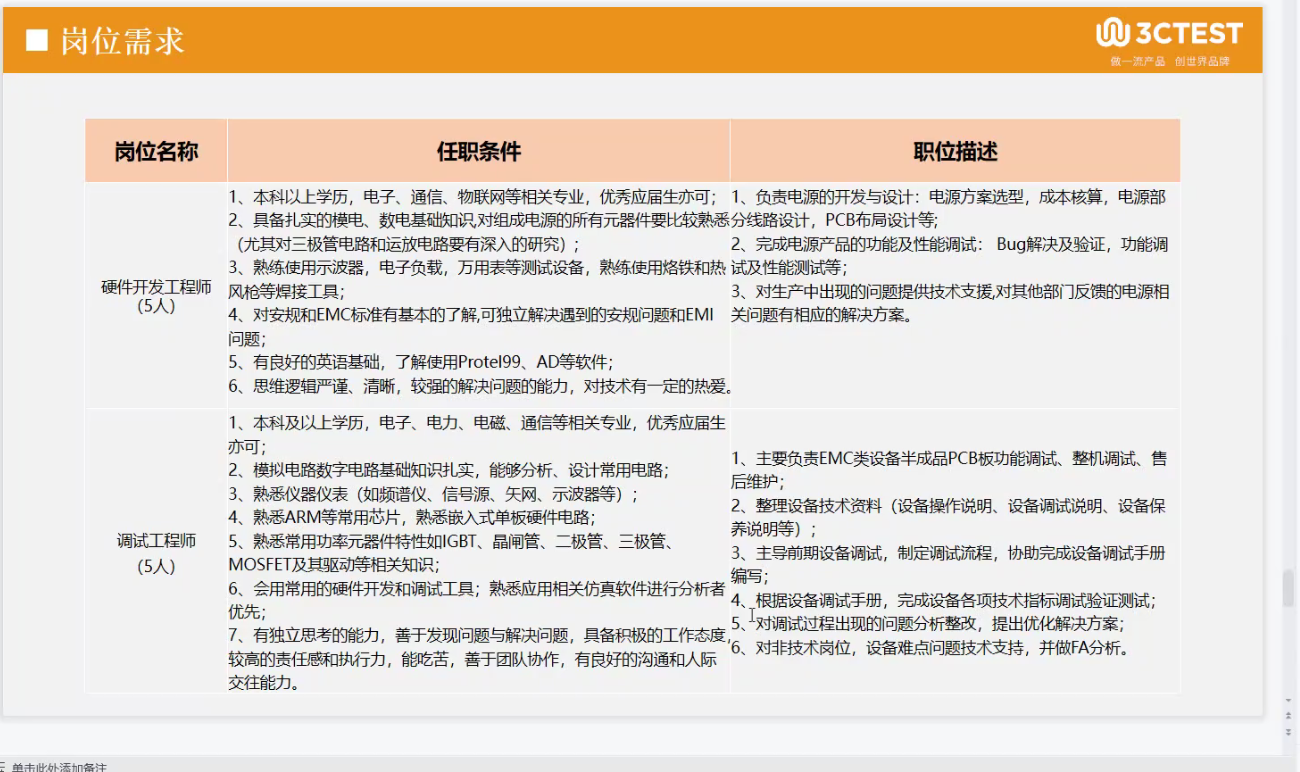Select the 职位描述 column header
The height and width of the screenshot is (772, 1300).
click(x=954, y=151)
